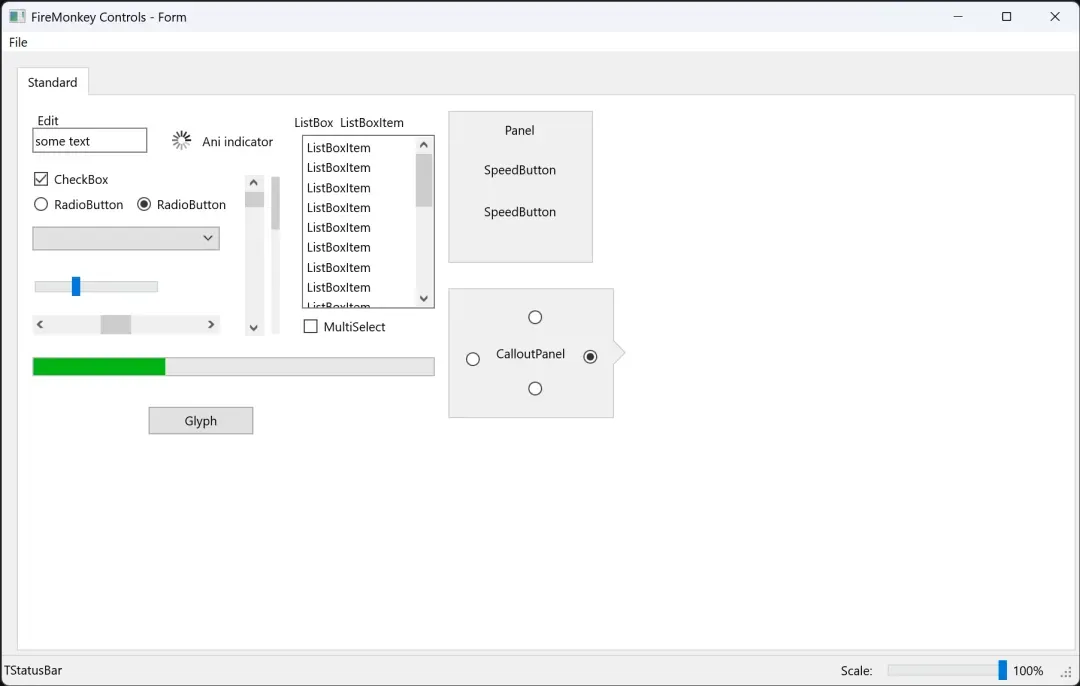Click the FireMonkey app icon in title bar

tap(17, 17)
